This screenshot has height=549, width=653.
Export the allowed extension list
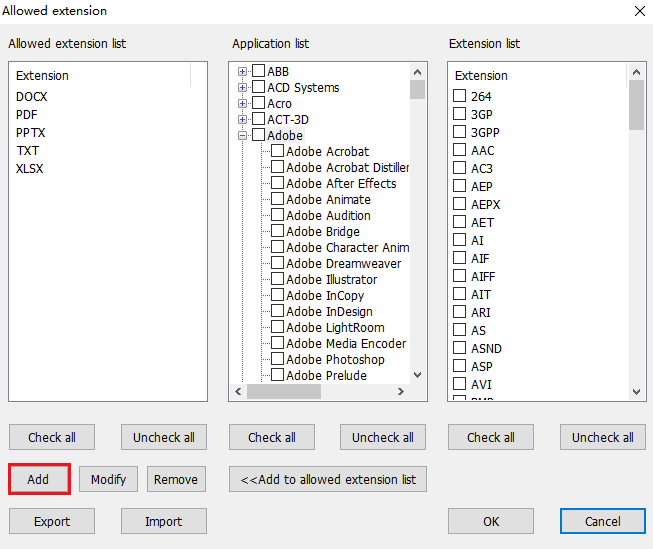pyautogui.click(x=52, y=521)
